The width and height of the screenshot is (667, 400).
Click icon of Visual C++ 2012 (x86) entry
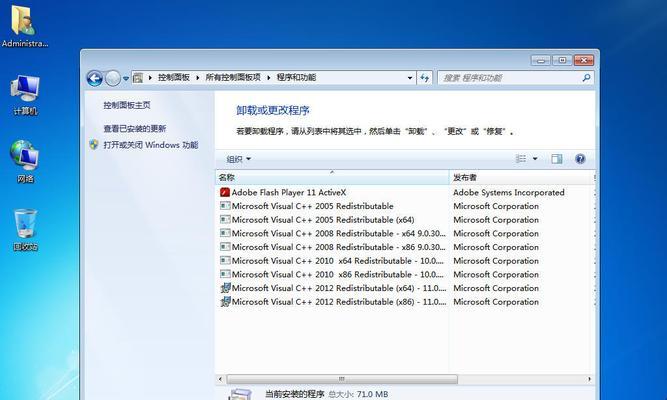tap(225, 302)
